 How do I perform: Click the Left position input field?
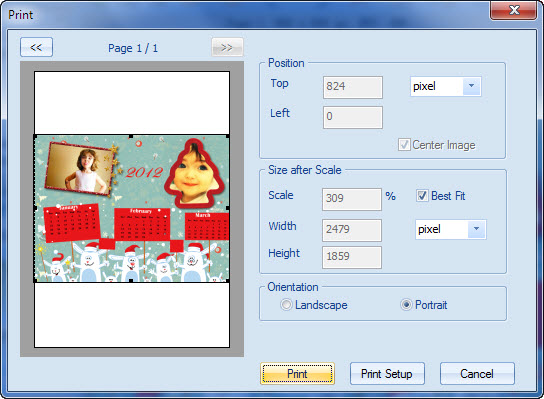353,117
